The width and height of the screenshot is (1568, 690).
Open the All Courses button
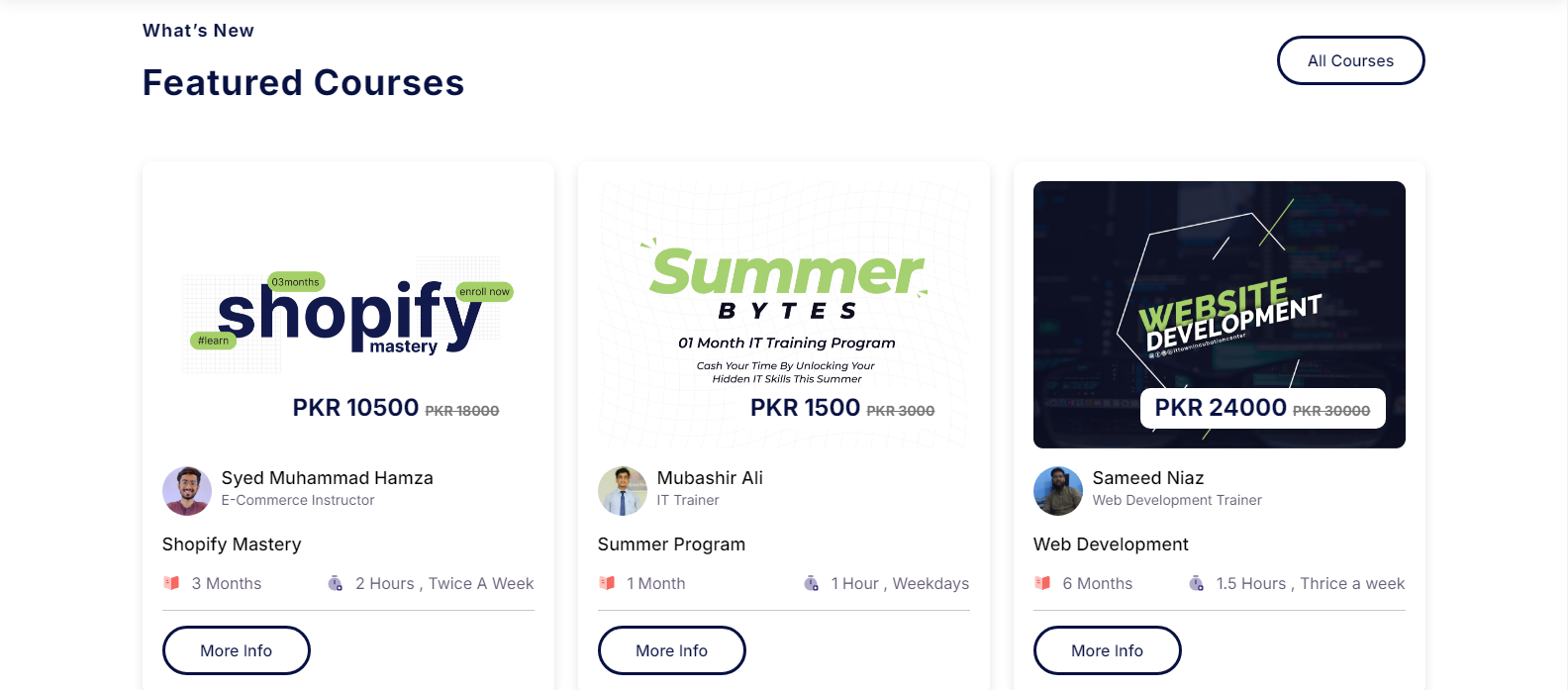coord(1350,60)
